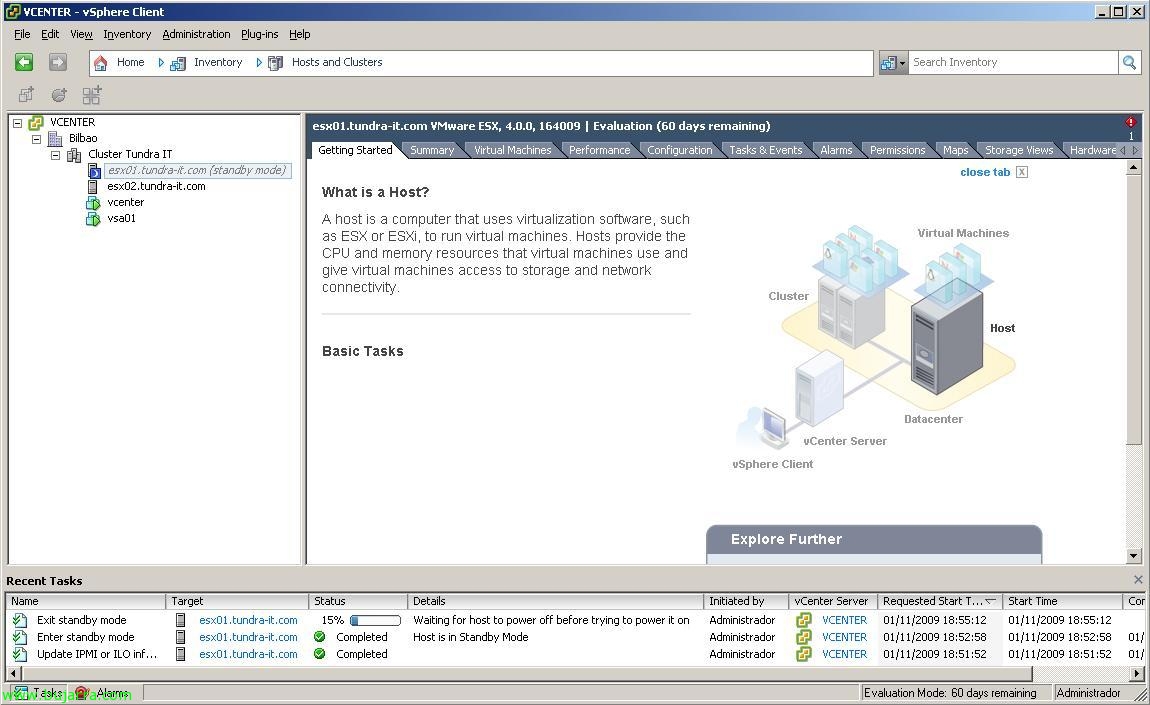
Task: Click the red alert icon in the host header
Action: 1131,123
